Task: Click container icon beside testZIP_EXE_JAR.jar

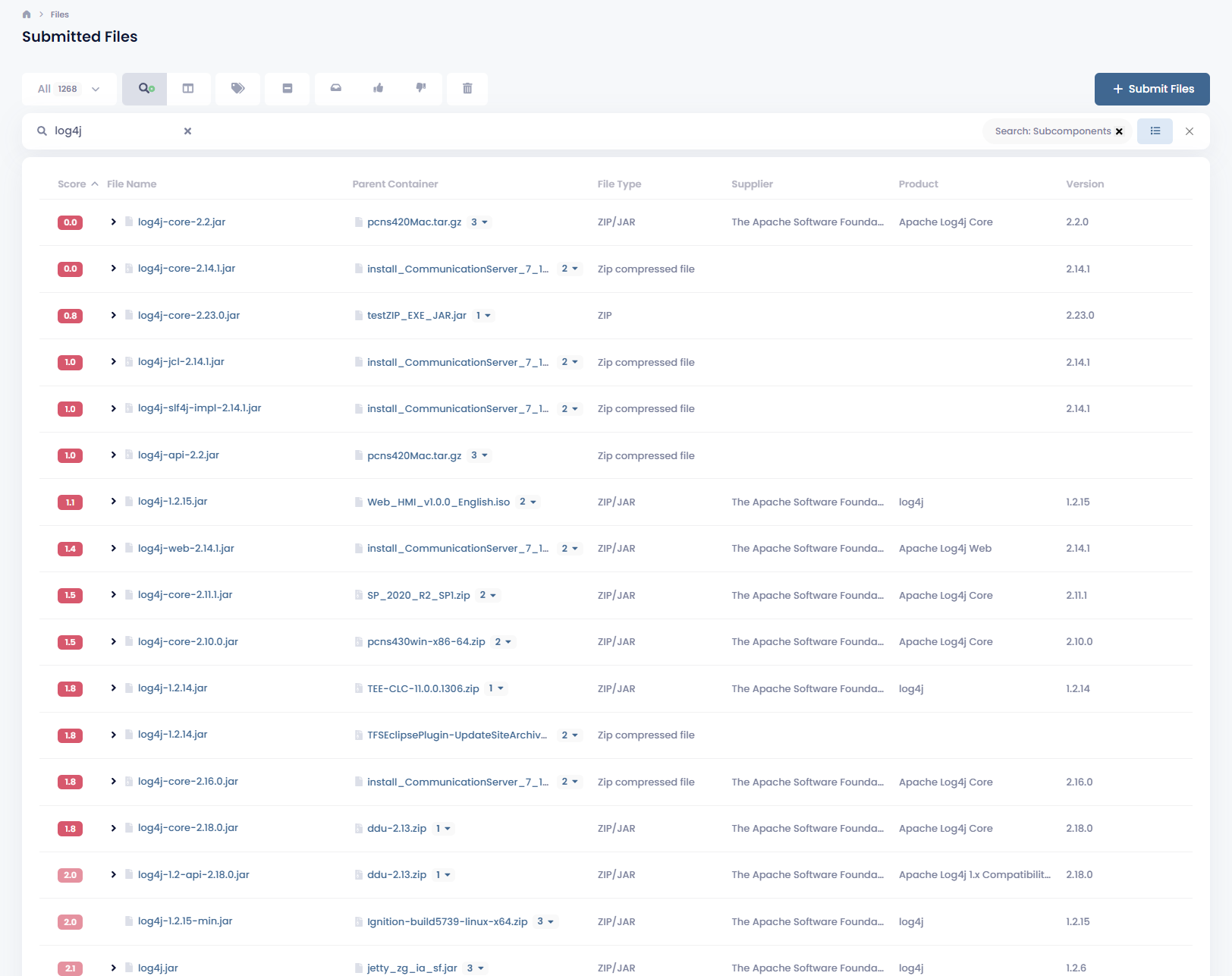Action: 359,316
